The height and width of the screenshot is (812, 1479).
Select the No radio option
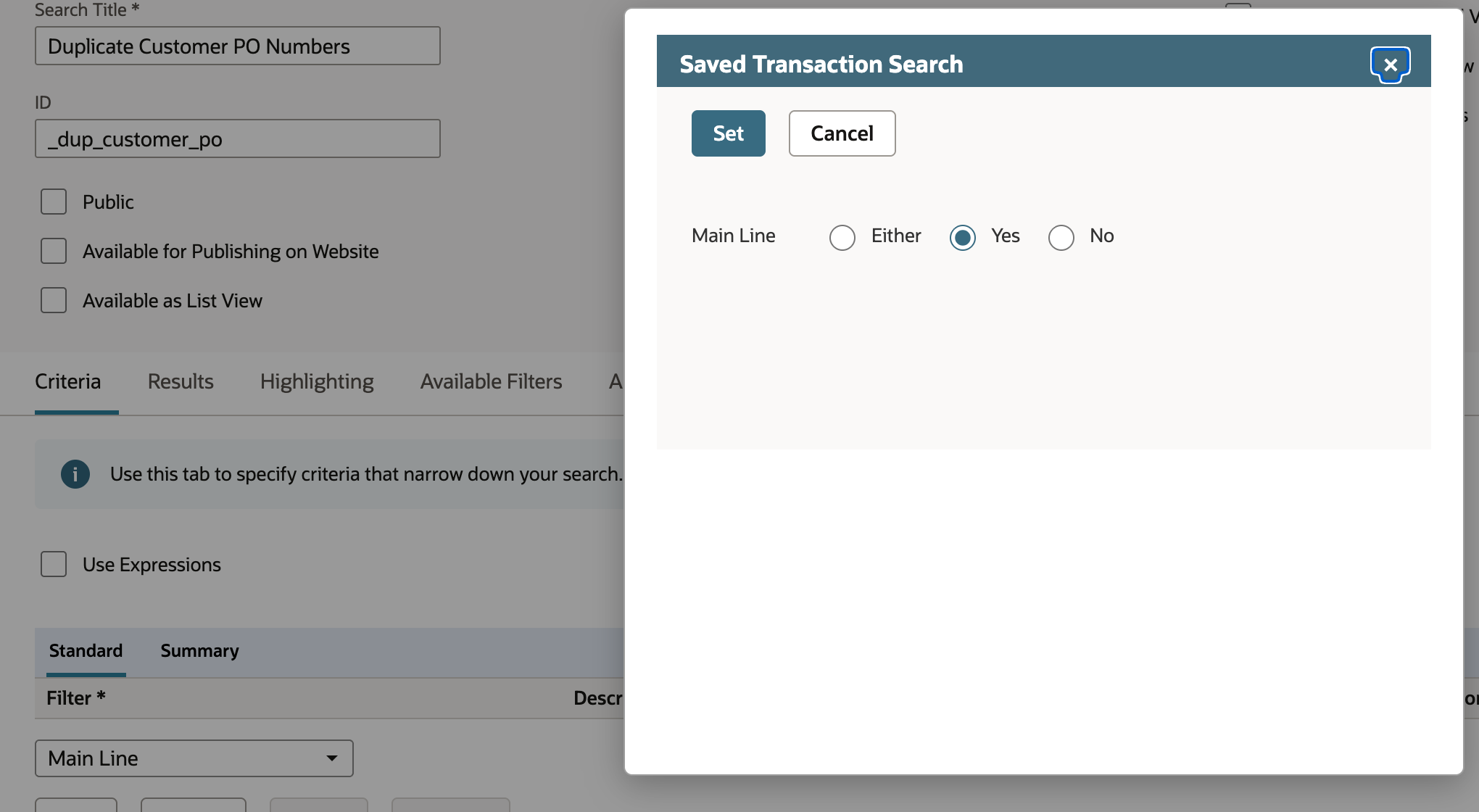pos(1061,237)
